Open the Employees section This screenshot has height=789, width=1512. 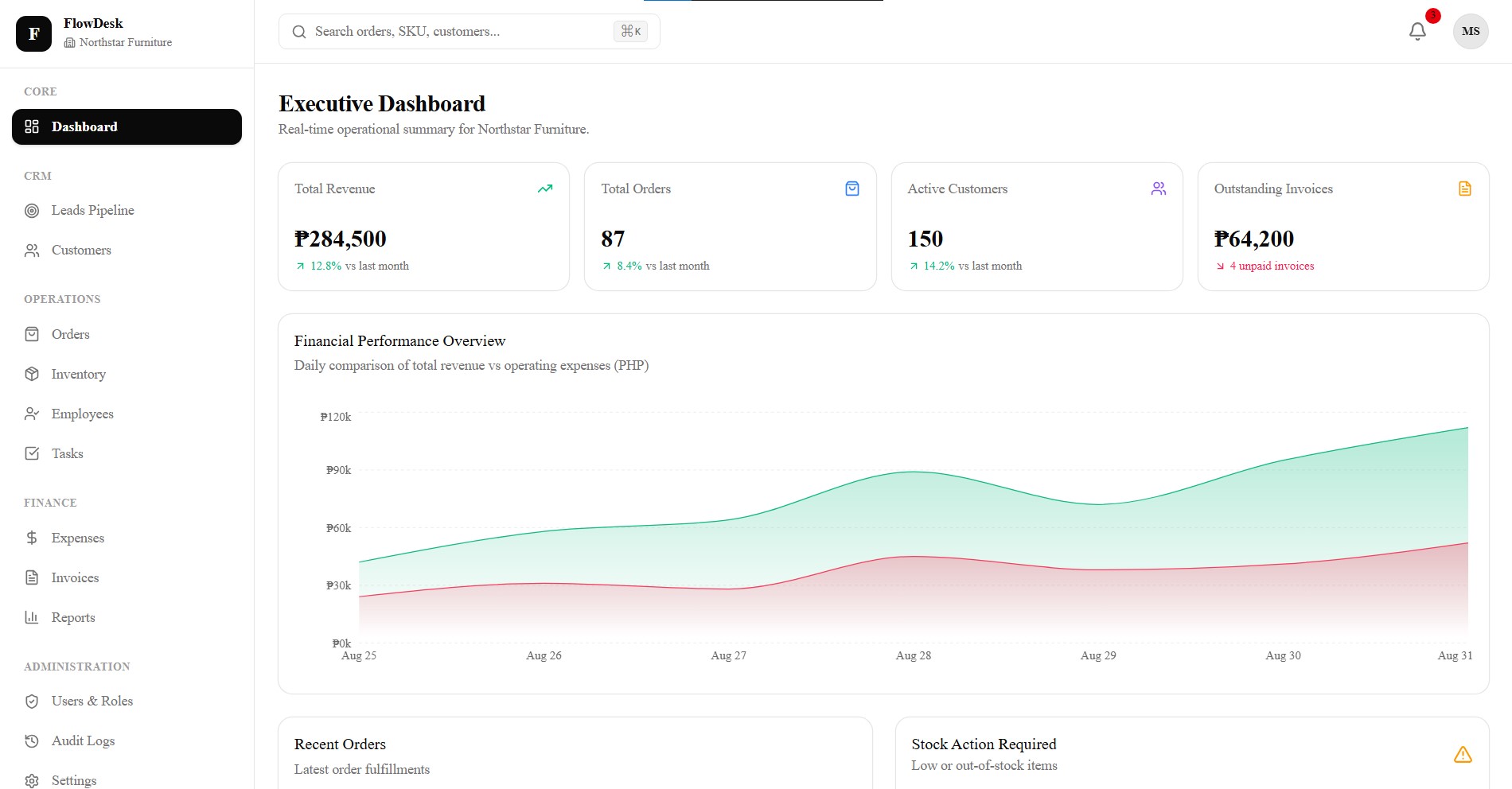click(x=127, y=414)
